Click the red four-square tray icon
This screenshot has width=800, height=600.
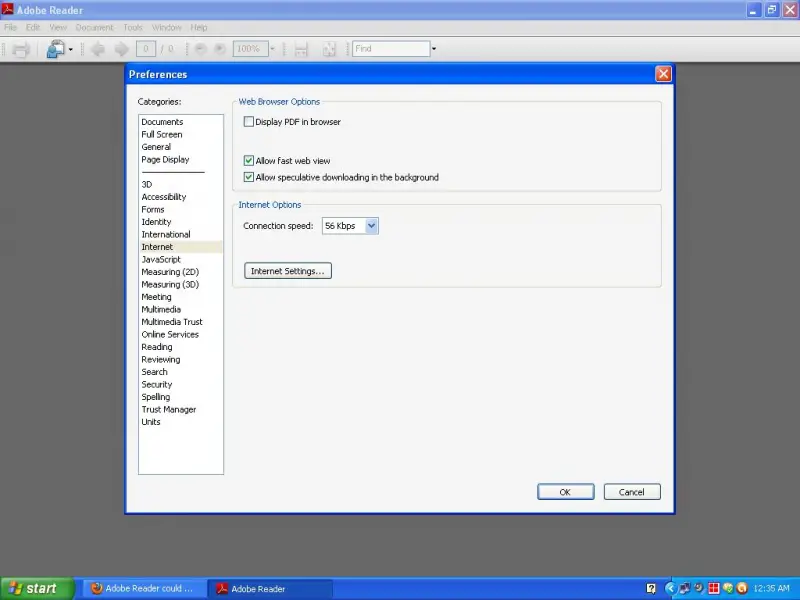pyautogui.click(x=713, y=588)
